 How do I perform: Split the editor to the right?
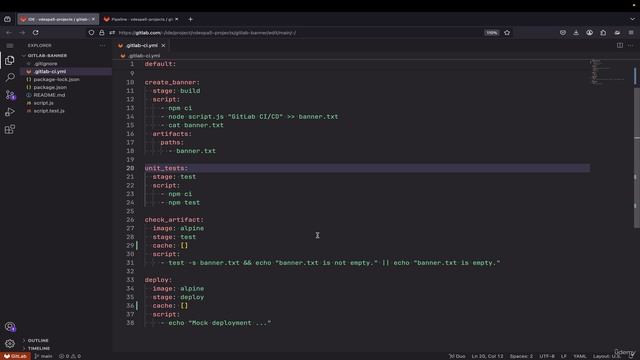[x=620, y=45]
